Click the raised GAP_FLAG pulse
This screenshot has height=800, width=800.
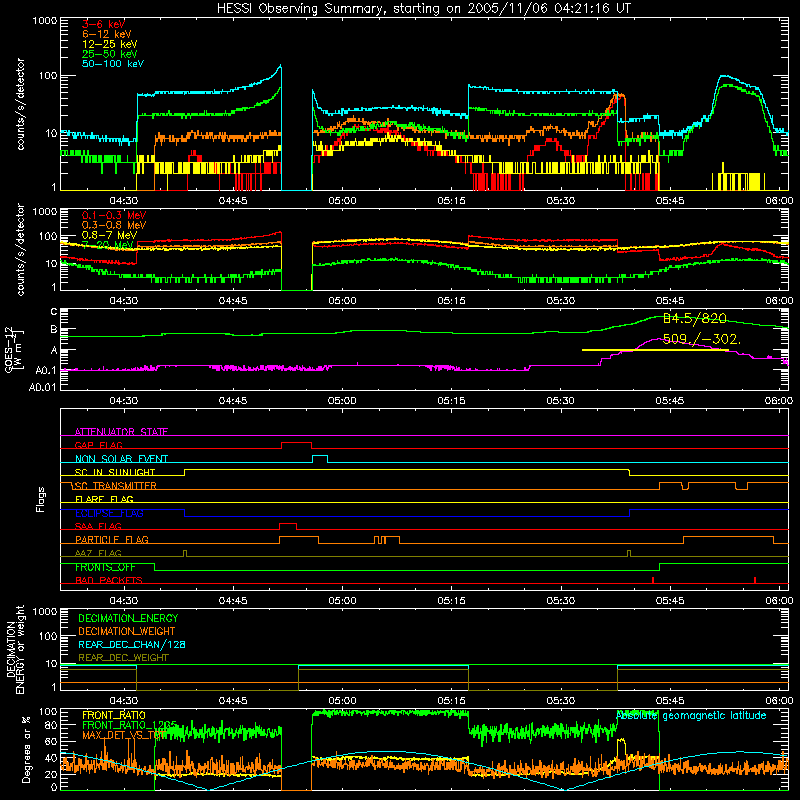(296, 445)
